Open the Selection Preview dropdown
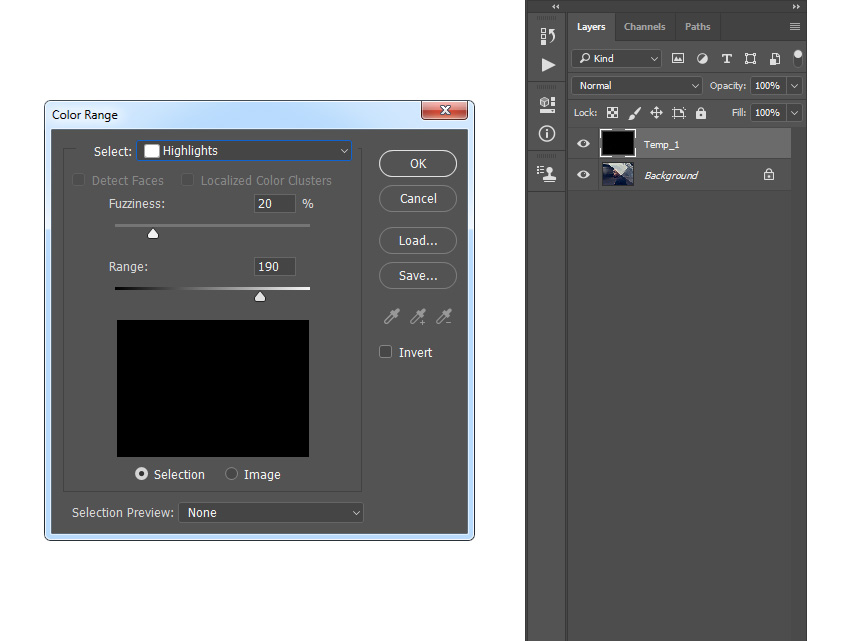850x641 pixels. (271, 512)
